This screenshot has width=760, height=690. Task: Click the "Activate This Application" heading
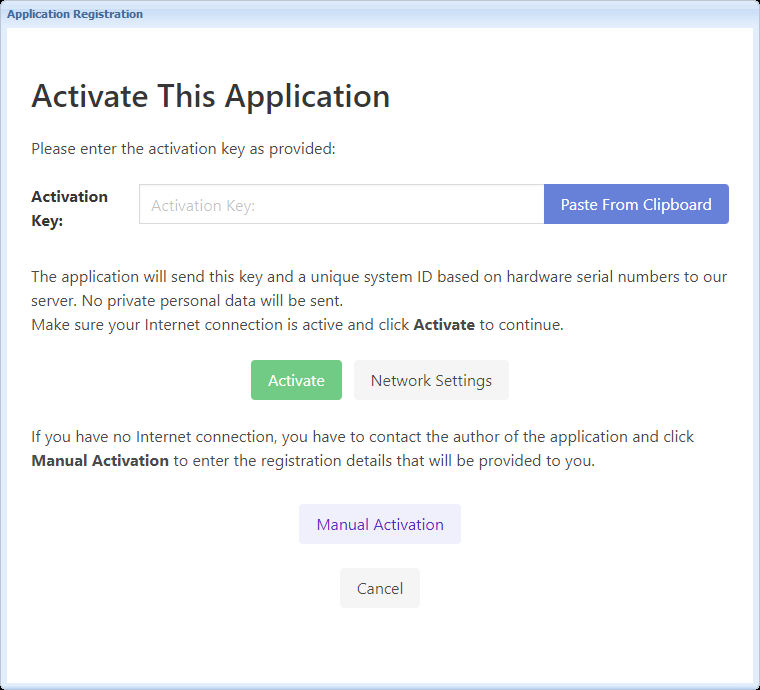[210, 96]
